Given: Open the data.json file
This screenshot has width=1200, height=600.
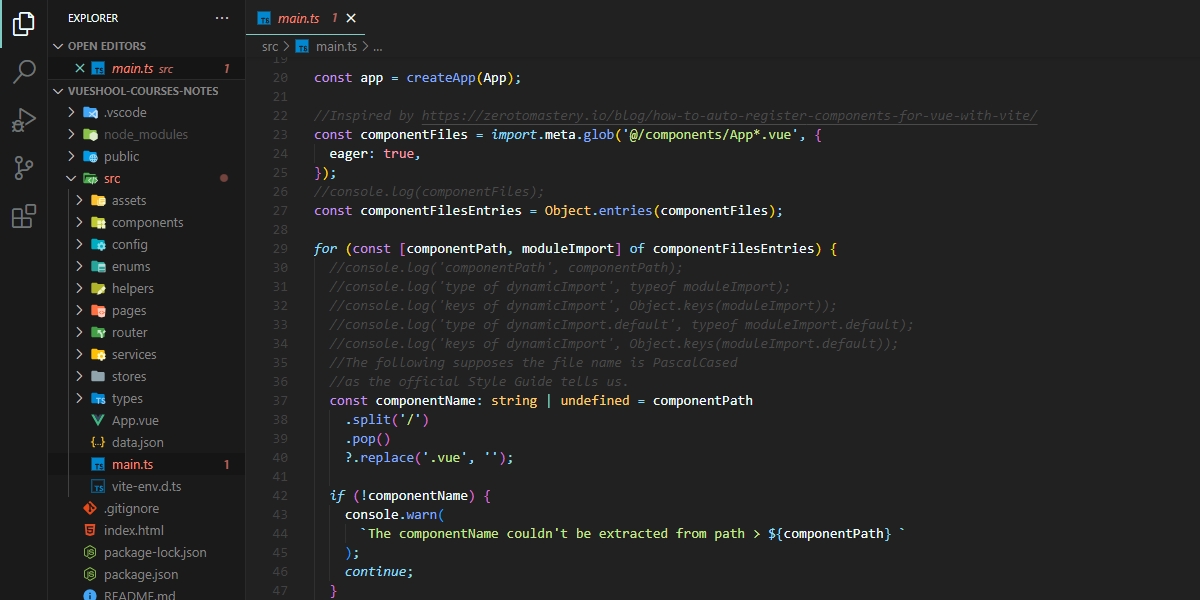Looking at the screenshot, I should click(x=137, y=443).
